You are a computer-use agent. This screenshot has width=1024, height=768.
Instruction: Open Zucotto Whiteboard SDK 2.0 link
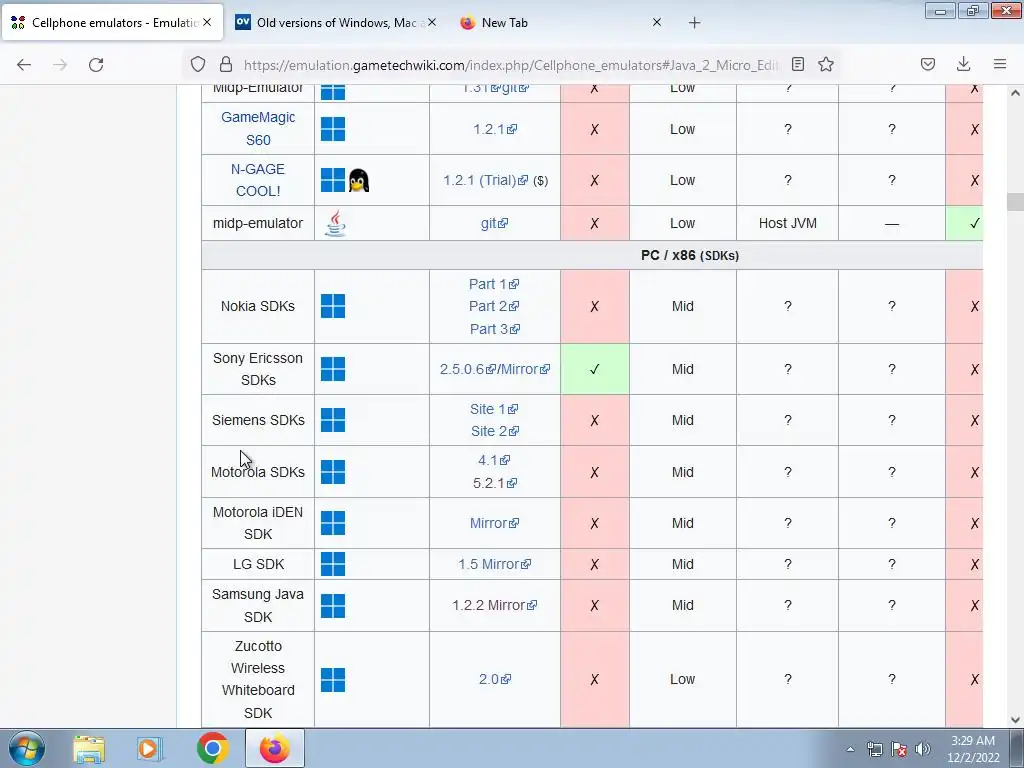(x=494, y=679)
